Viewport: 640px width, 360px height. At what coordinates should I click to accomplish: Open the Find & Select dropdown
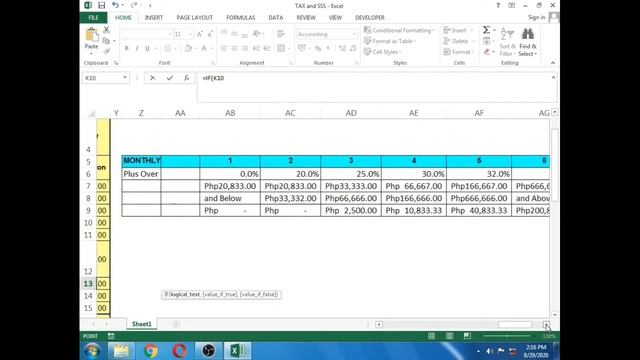tap(528, 42)
